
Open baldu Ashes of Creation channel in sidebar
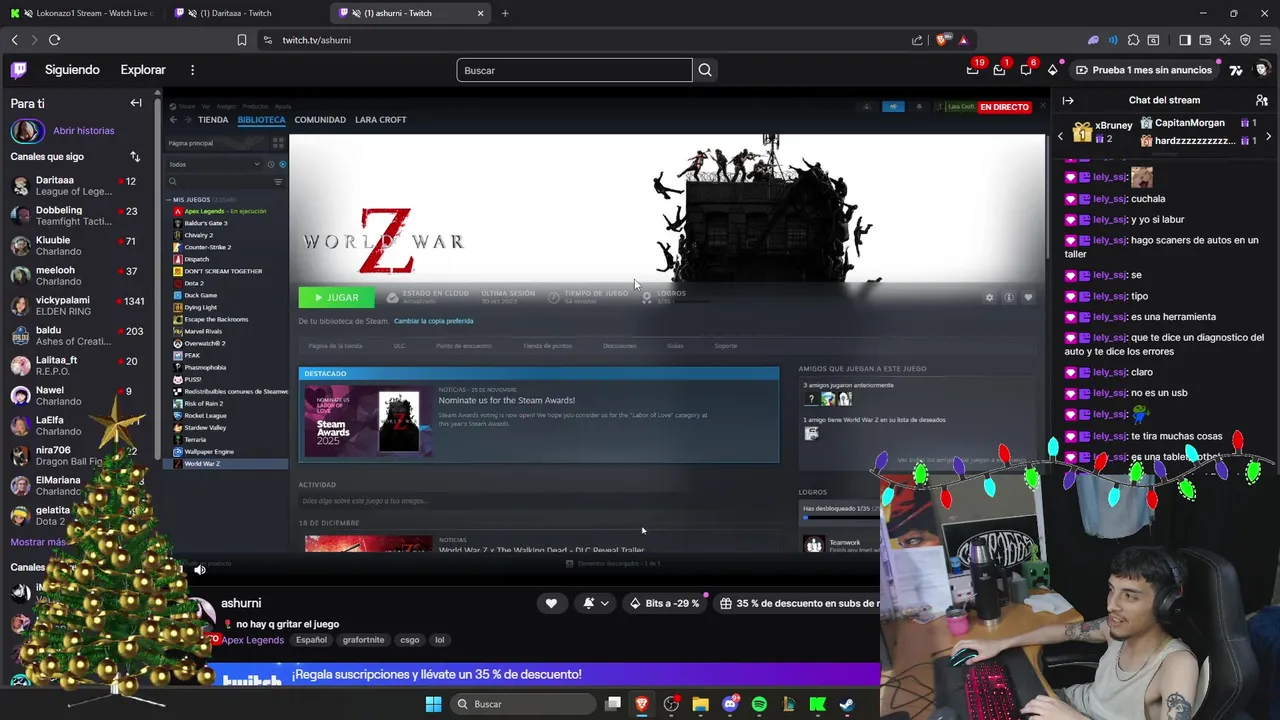[x=75, y=336]
